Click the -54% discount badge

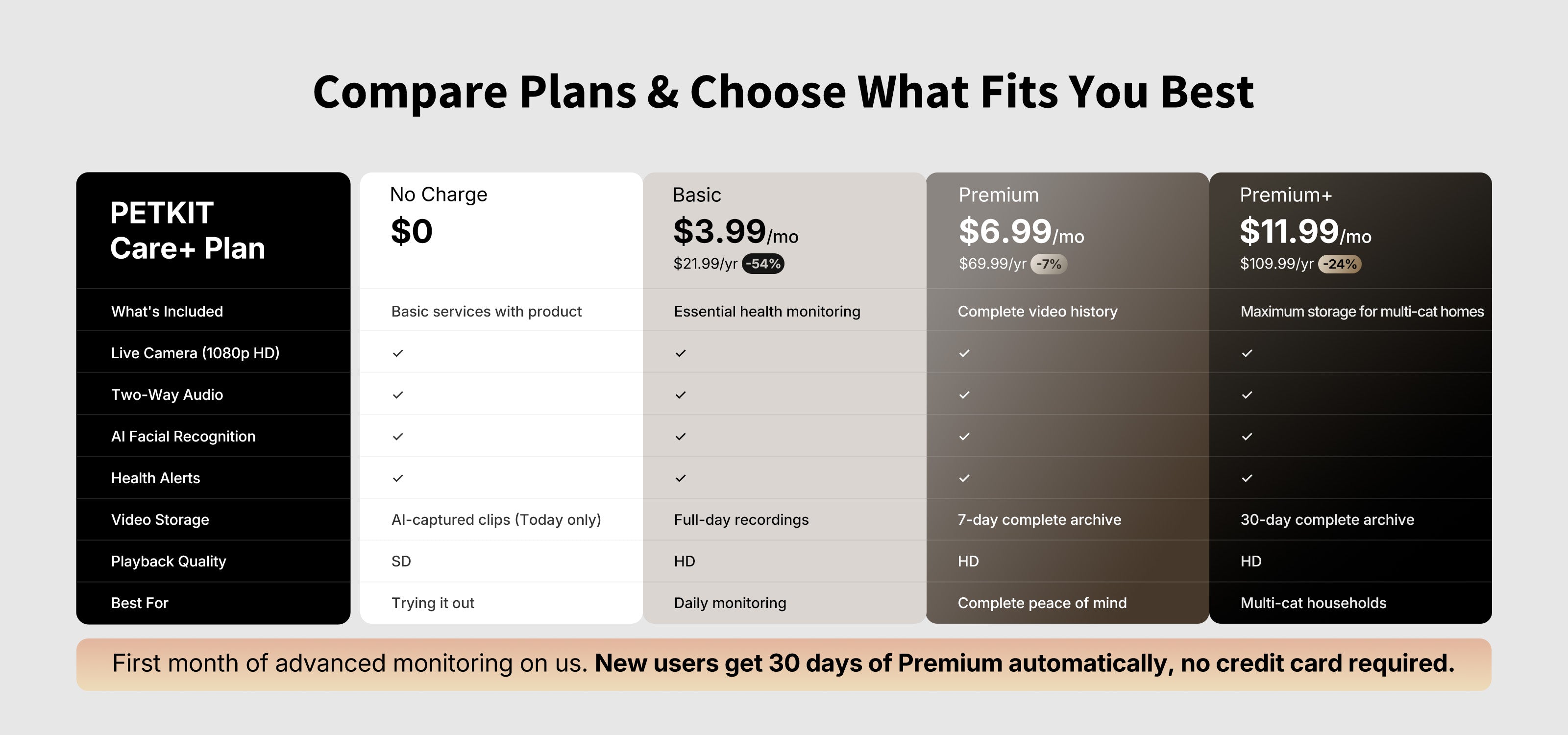(763, 264)
